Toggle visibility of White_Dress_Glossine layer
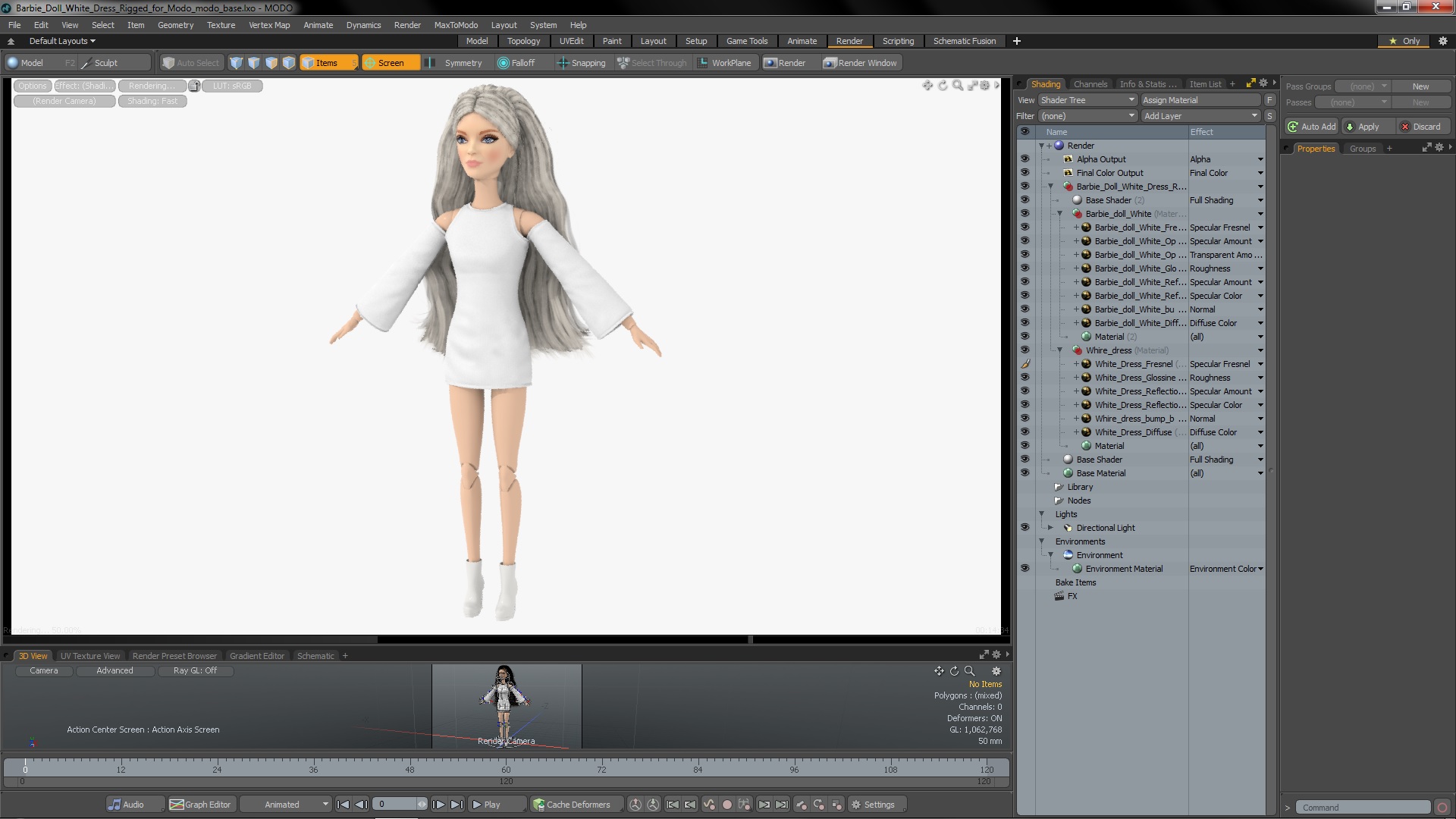Viewport: 1456px width, 819px height. 1025,378
